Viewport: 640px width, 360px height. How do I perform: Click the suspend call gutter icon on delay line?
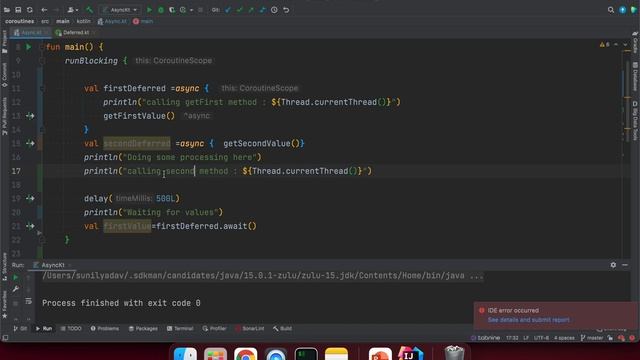[x=30, y=198]
